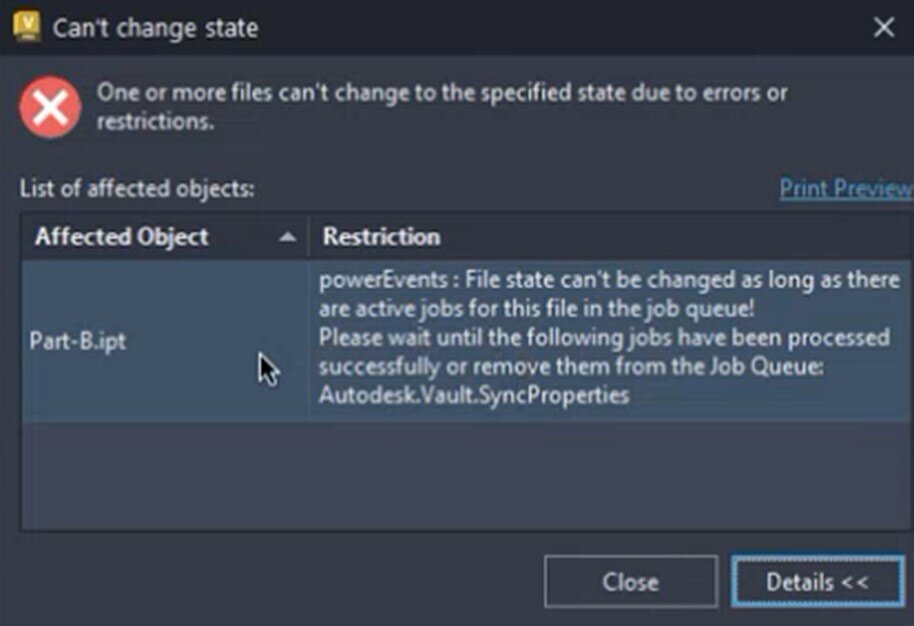Open Print Preview of affected objects
This screenshot has width=914, height=626.
pyautogui.click(x=846, y=188)
